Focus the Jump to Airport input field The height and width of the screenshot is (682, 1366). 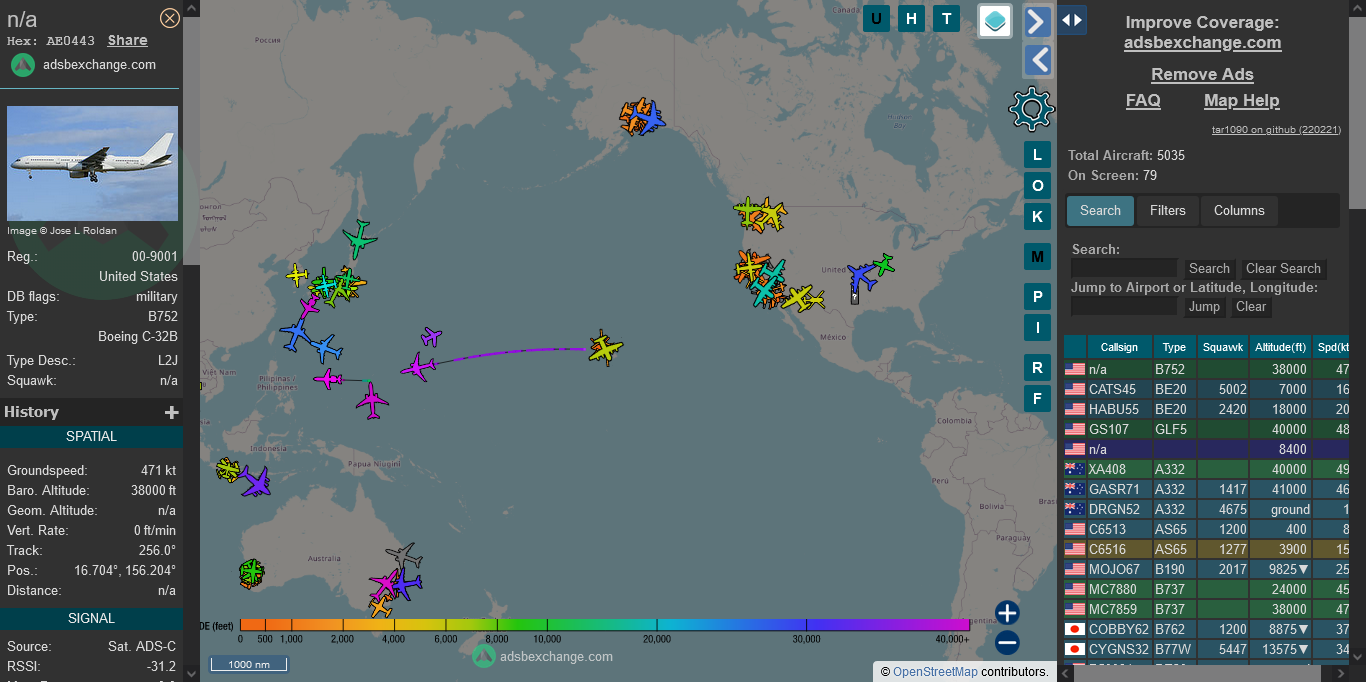coord(1124,307)
